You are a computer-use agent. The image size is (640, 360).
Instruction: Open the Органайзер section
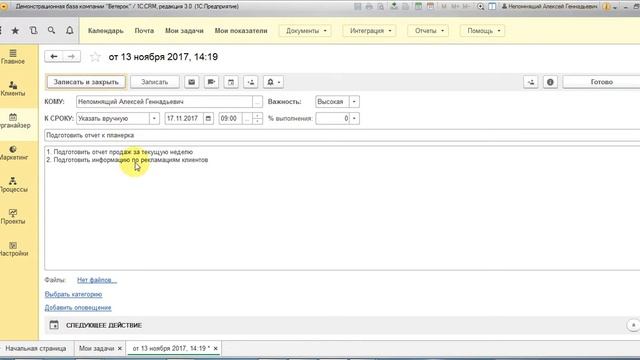pos(14,121)
